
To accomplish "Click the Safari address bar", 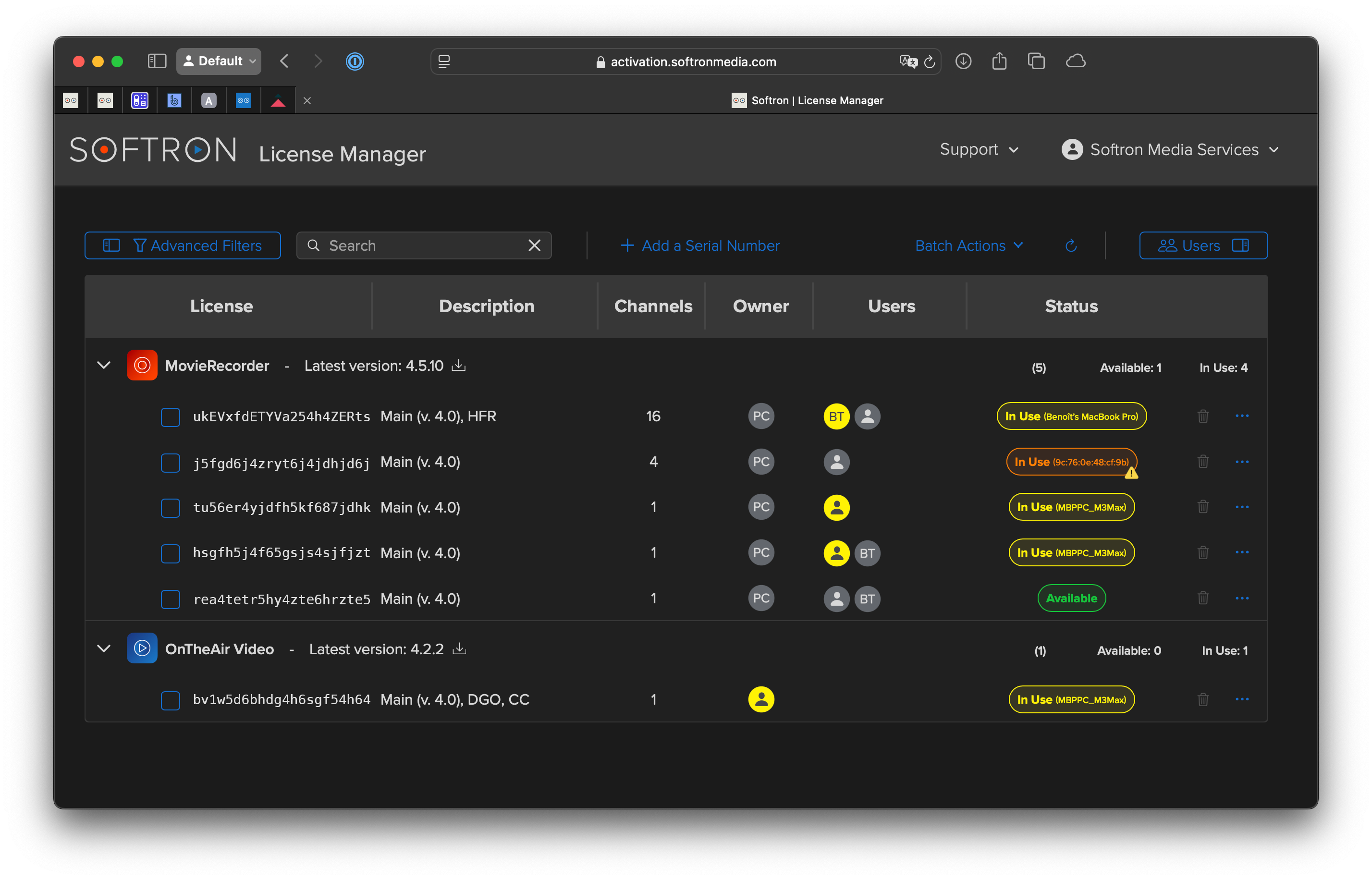I will coord(685,61).
